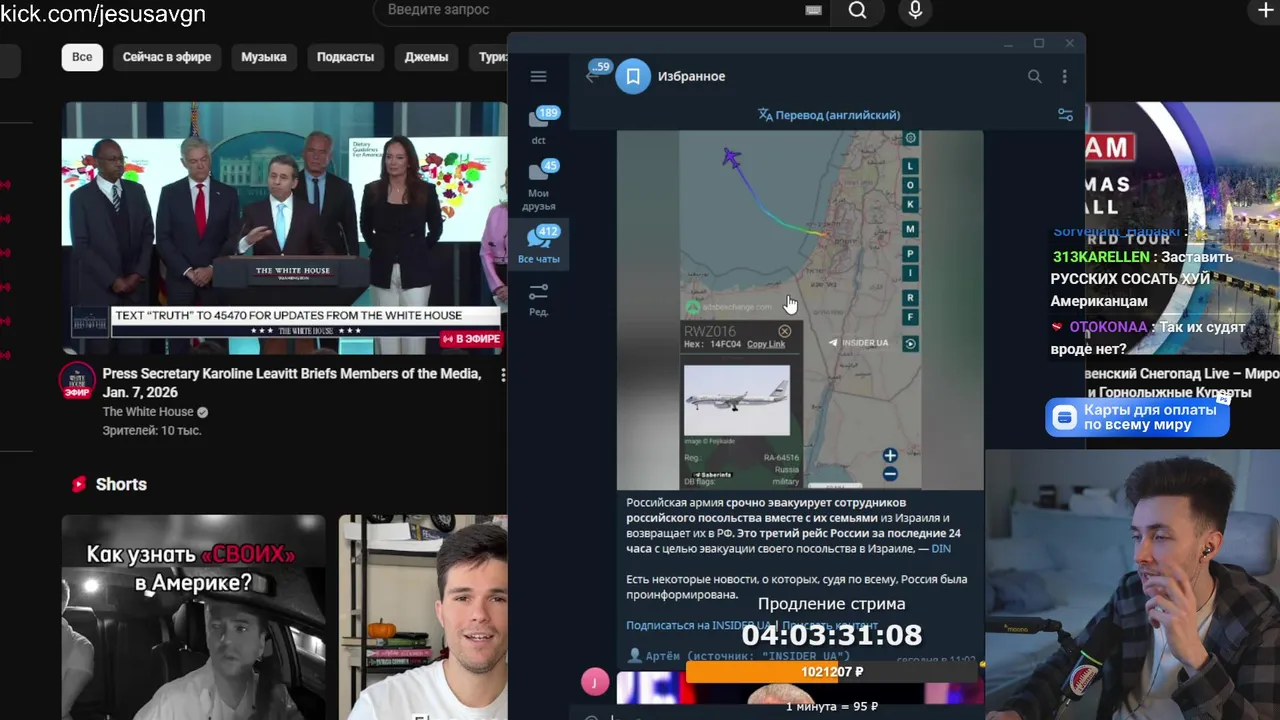Click Карты для оплаты по всему миру banner
Screen dimensions: 1280x720
(1137, 417)
